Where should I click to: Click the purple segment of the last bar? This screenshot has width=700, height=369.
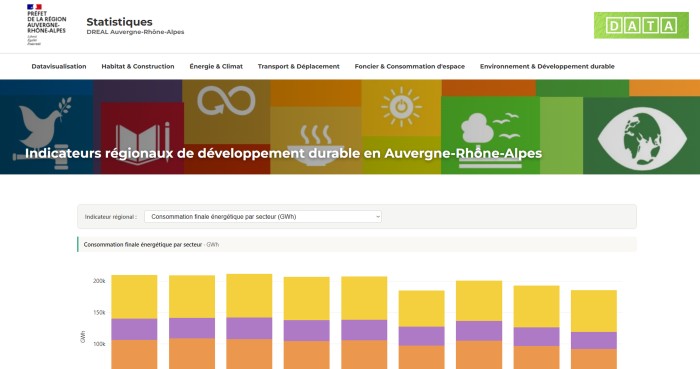(594, 340)
